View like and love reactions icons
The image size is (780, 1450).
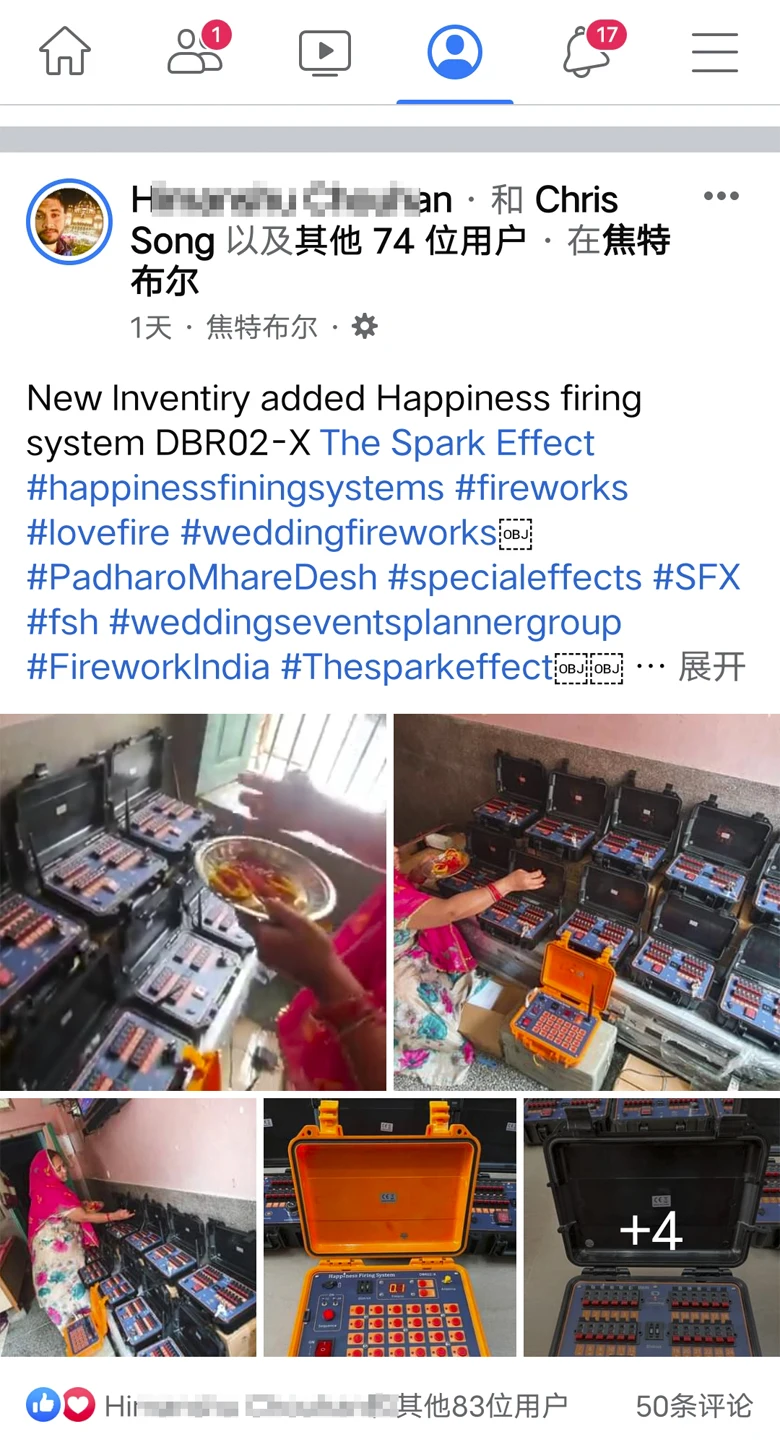(x=61, y=1405)
